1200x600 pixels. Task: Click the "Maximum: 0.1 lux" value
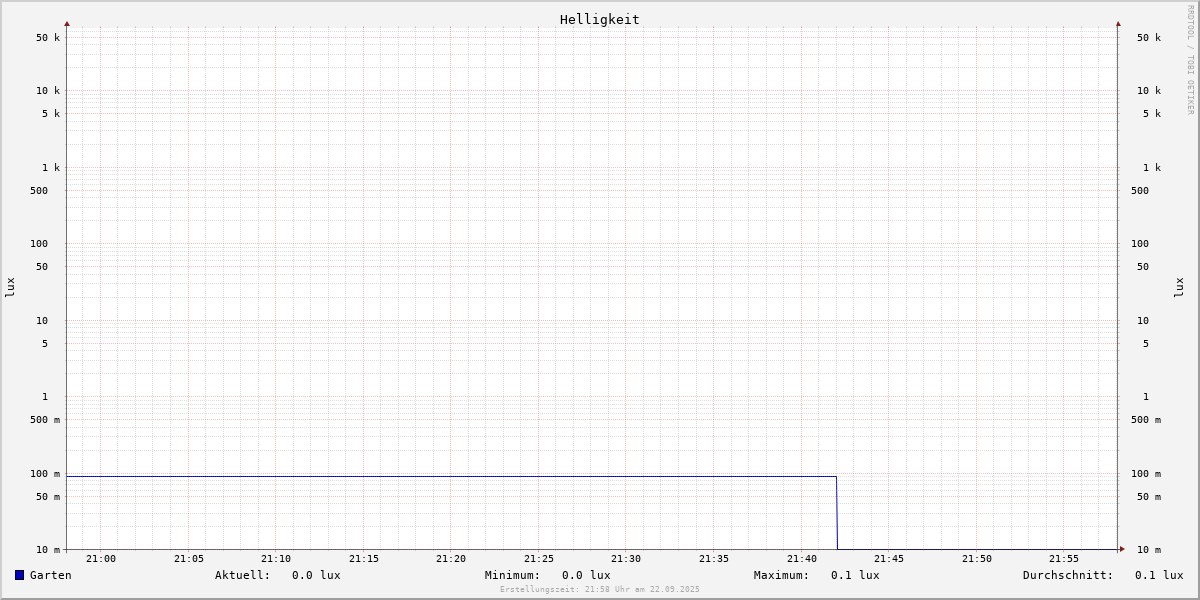point(817,575)
